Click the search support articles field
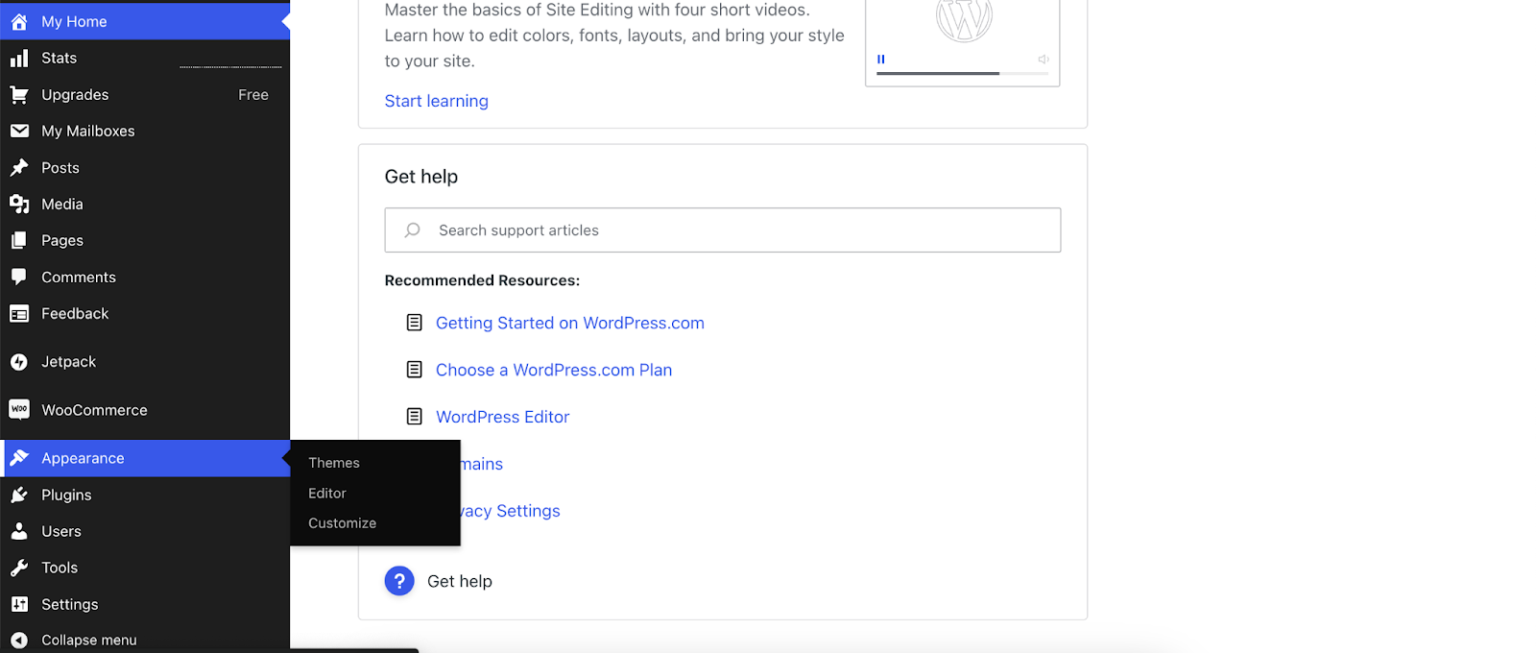This screenshot has width=1536, height=653. tap(722, 230)
